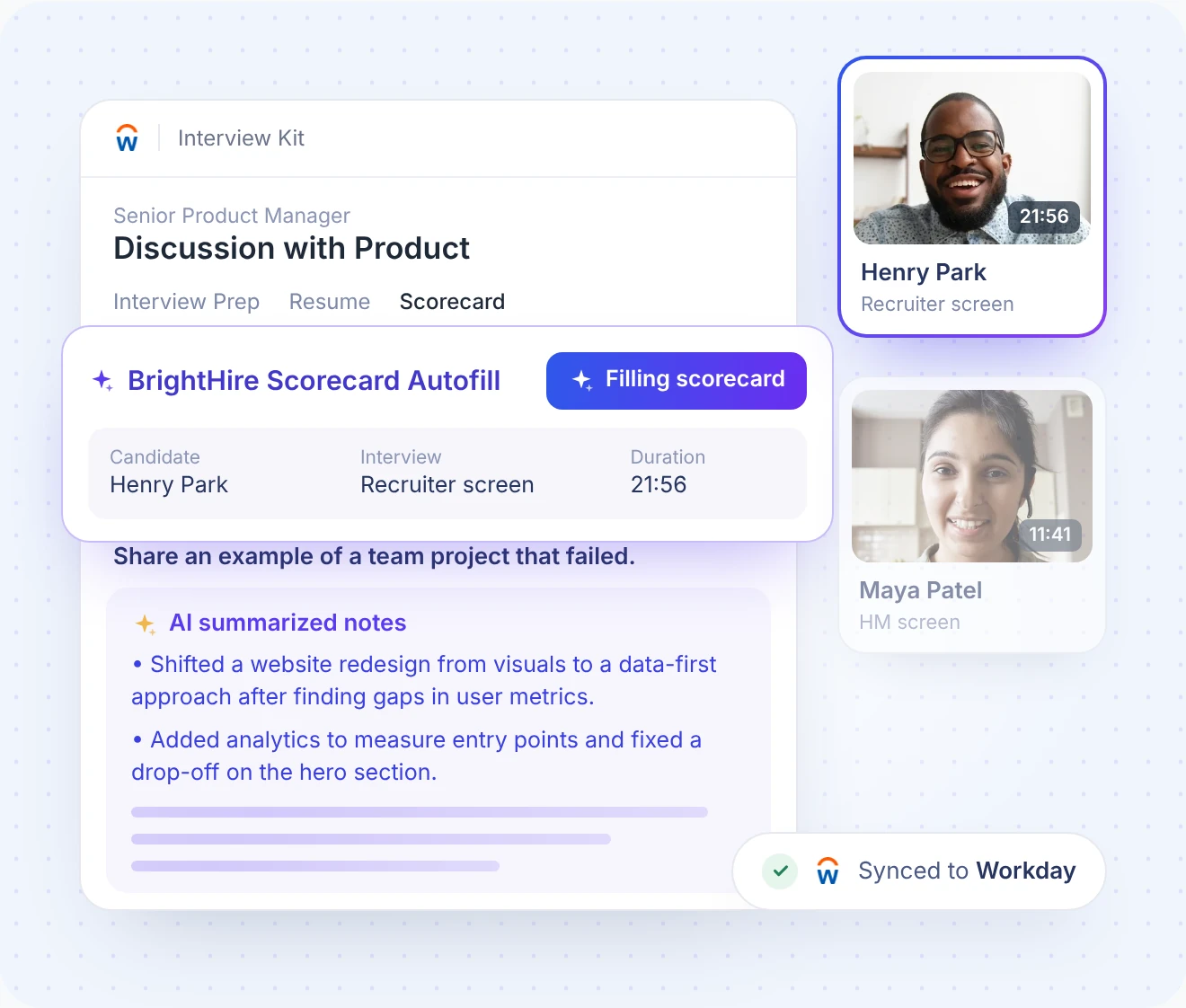Click the Discussion with Product heading

pos(291,248)
